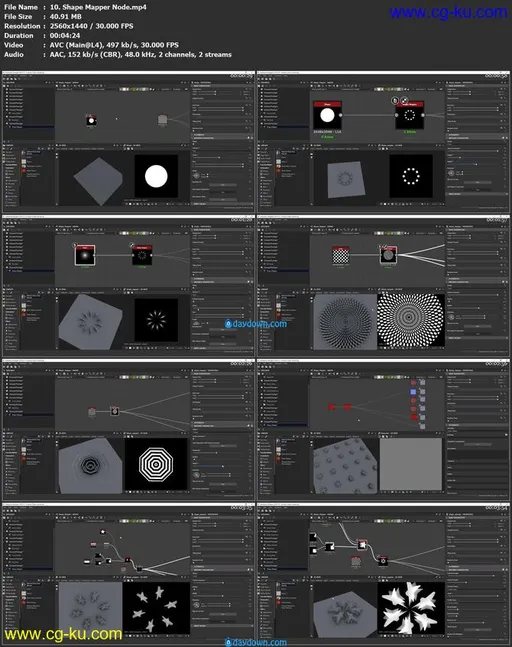Click the 2D view with large six-petal flower
The width and height of the screenshot is (512, 647).
pos(411,608)
